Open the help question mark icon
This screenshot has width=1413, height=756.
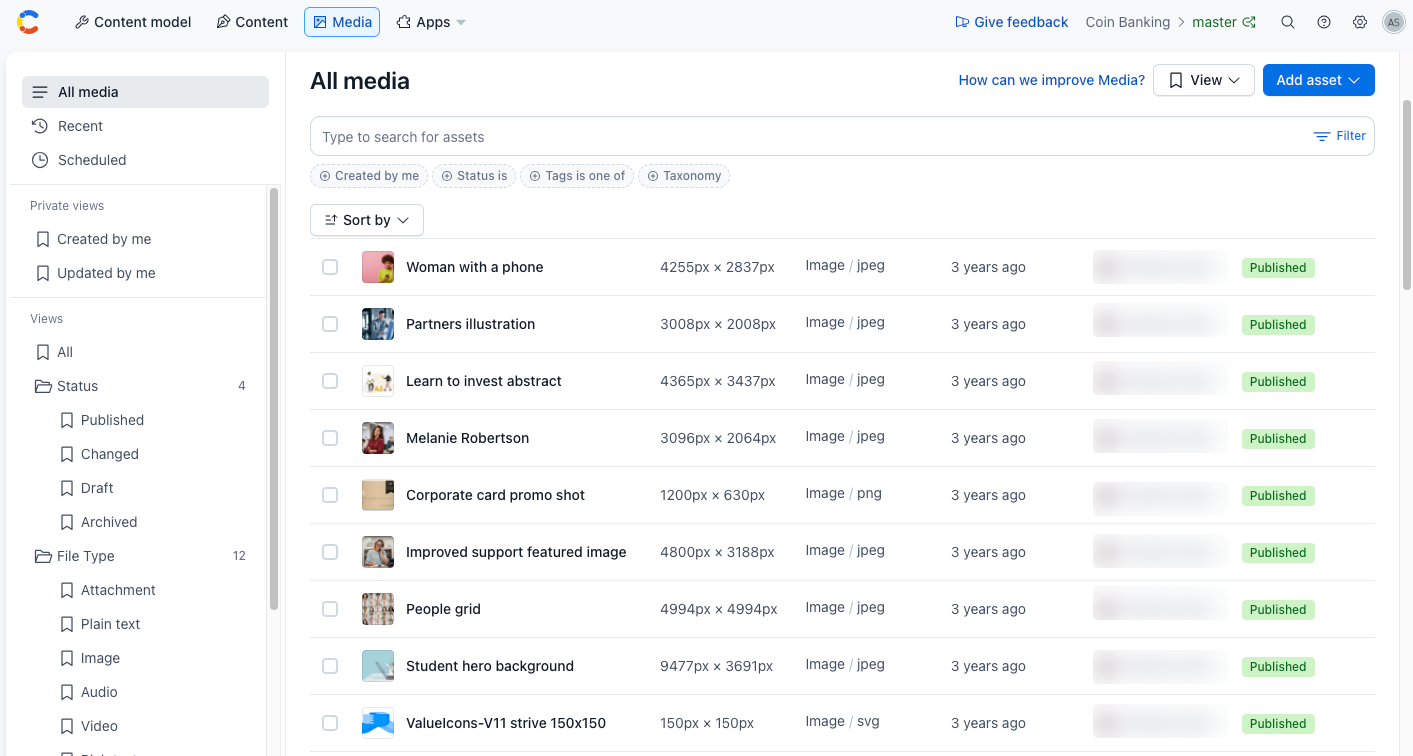[1324, 22]
